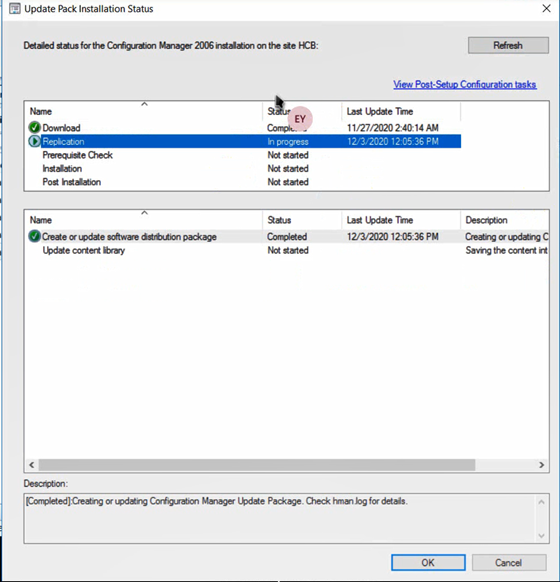This screenshot has height=582, width=560.
Task: Click the right arrow of horizontal scrollbar
Action: click(x=541, y=465)
